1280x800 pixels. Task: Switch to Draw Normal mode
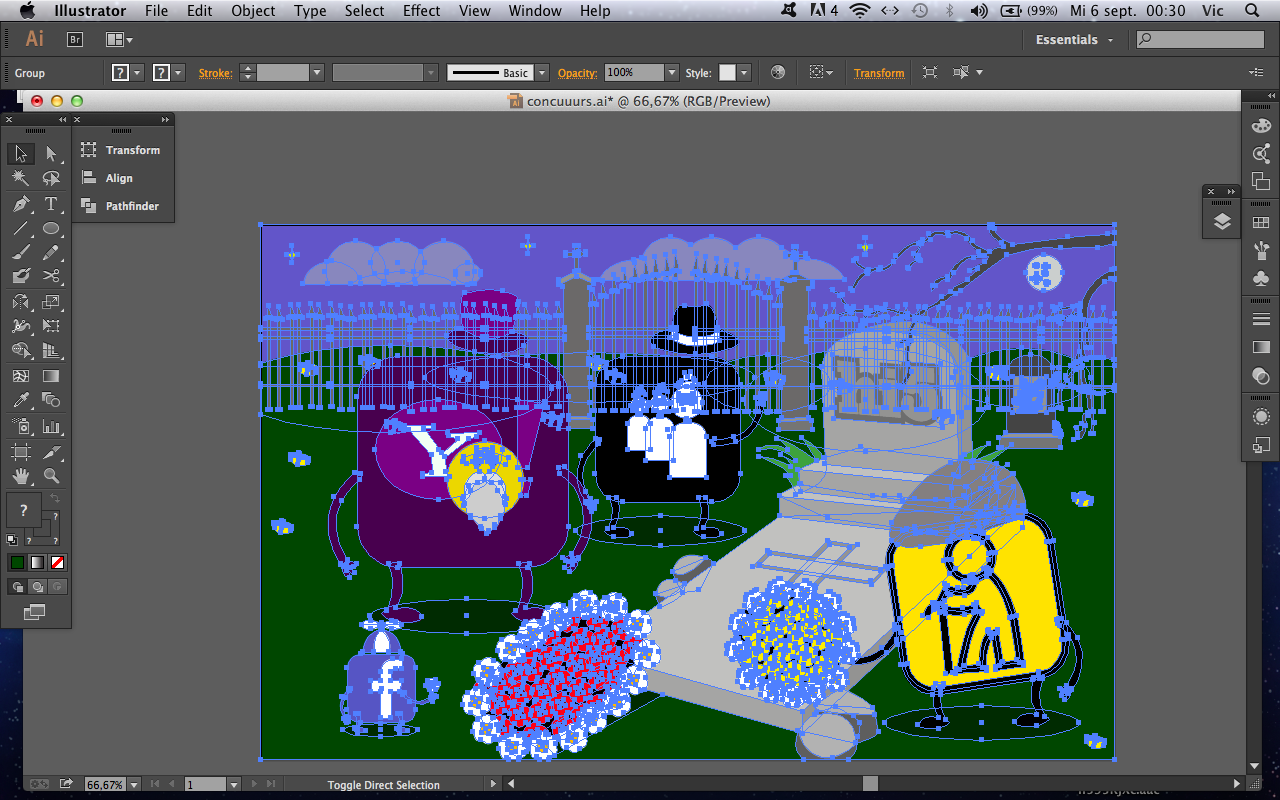click(x=17, y=587)
